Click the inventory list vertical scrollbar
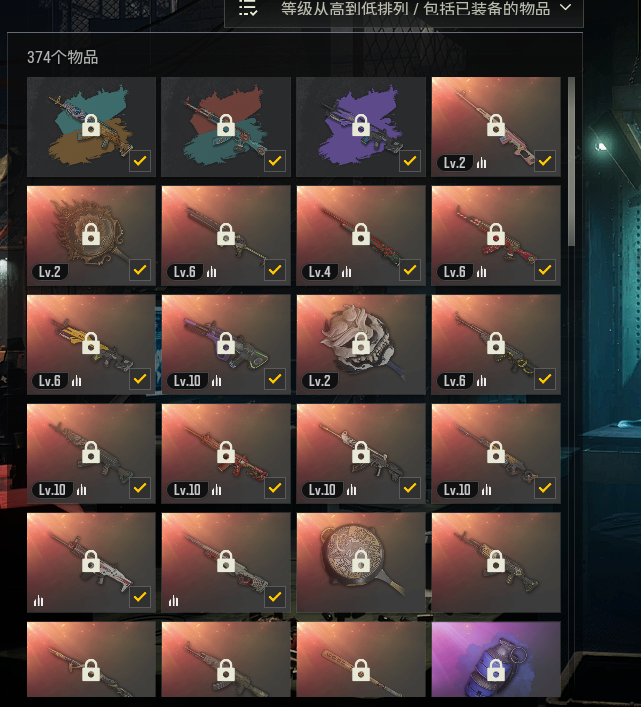This screenshot has height=707, width=641. coord(571,161)
